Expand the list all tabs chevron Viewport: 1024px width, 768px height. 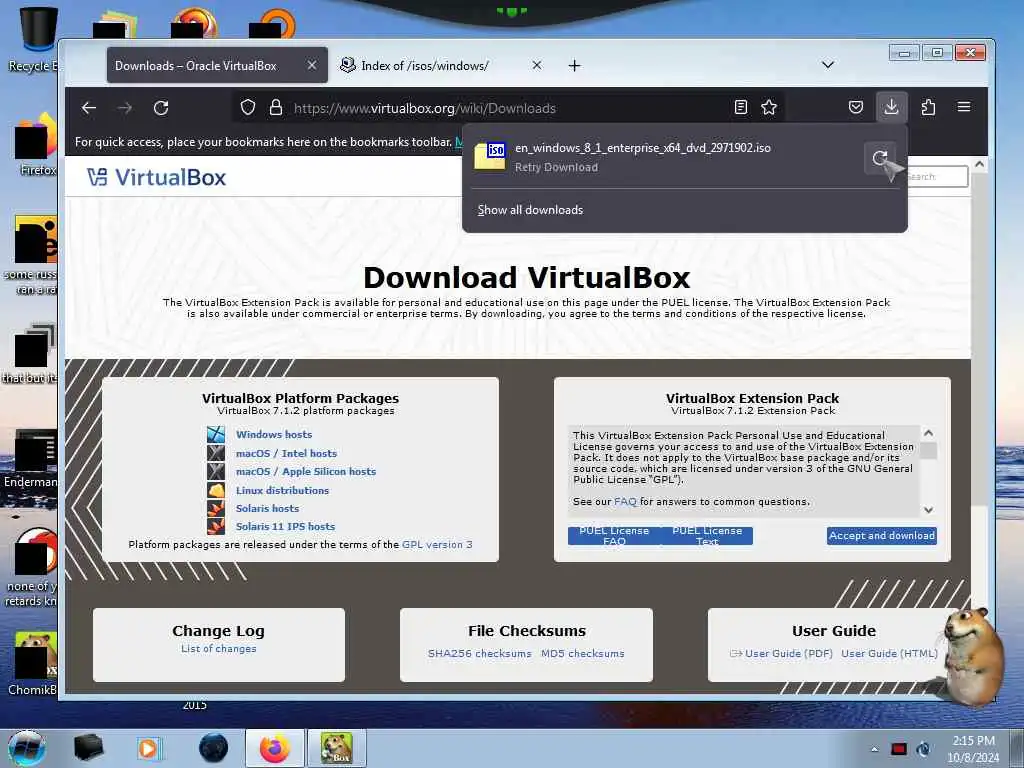827,65
